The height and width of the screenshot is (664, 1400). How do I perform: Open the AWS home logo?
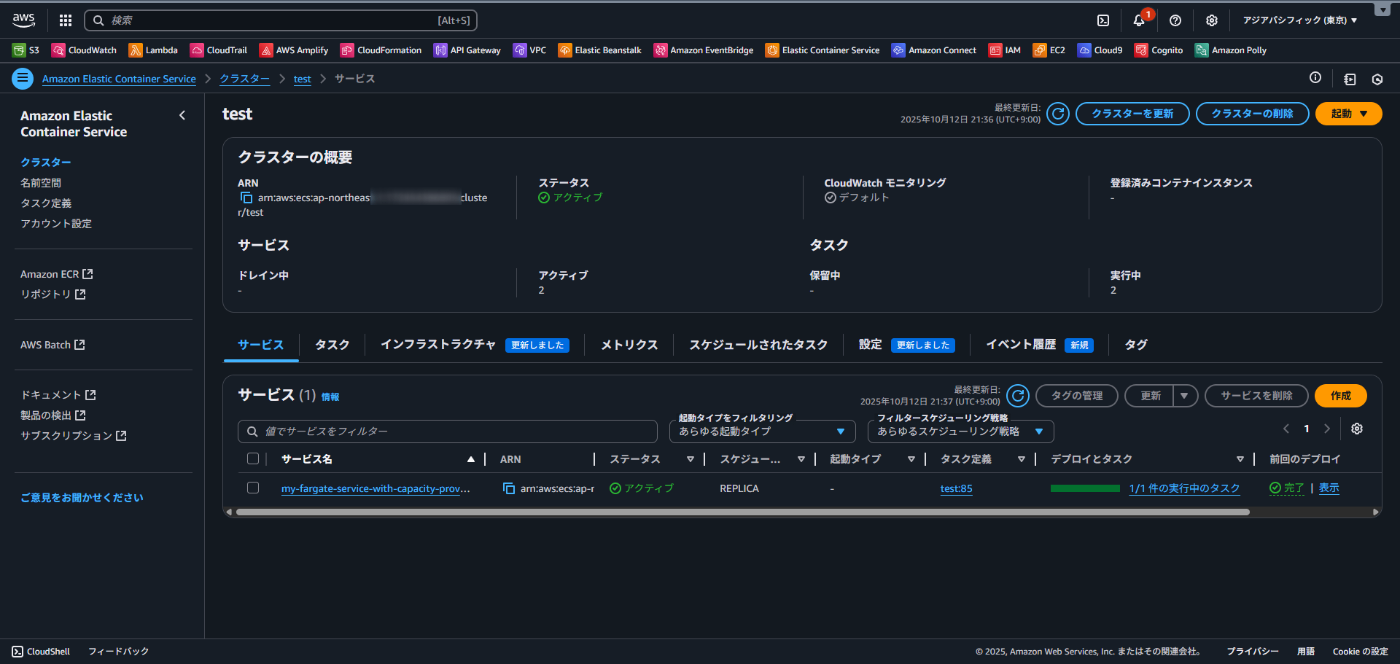tap(24, 19)
